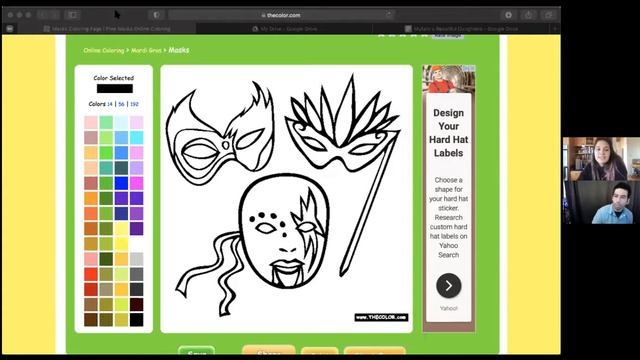This screenshot has height=360, width=640.
Task: Go back with Safari's back arrow
Action: coord(42,15)
